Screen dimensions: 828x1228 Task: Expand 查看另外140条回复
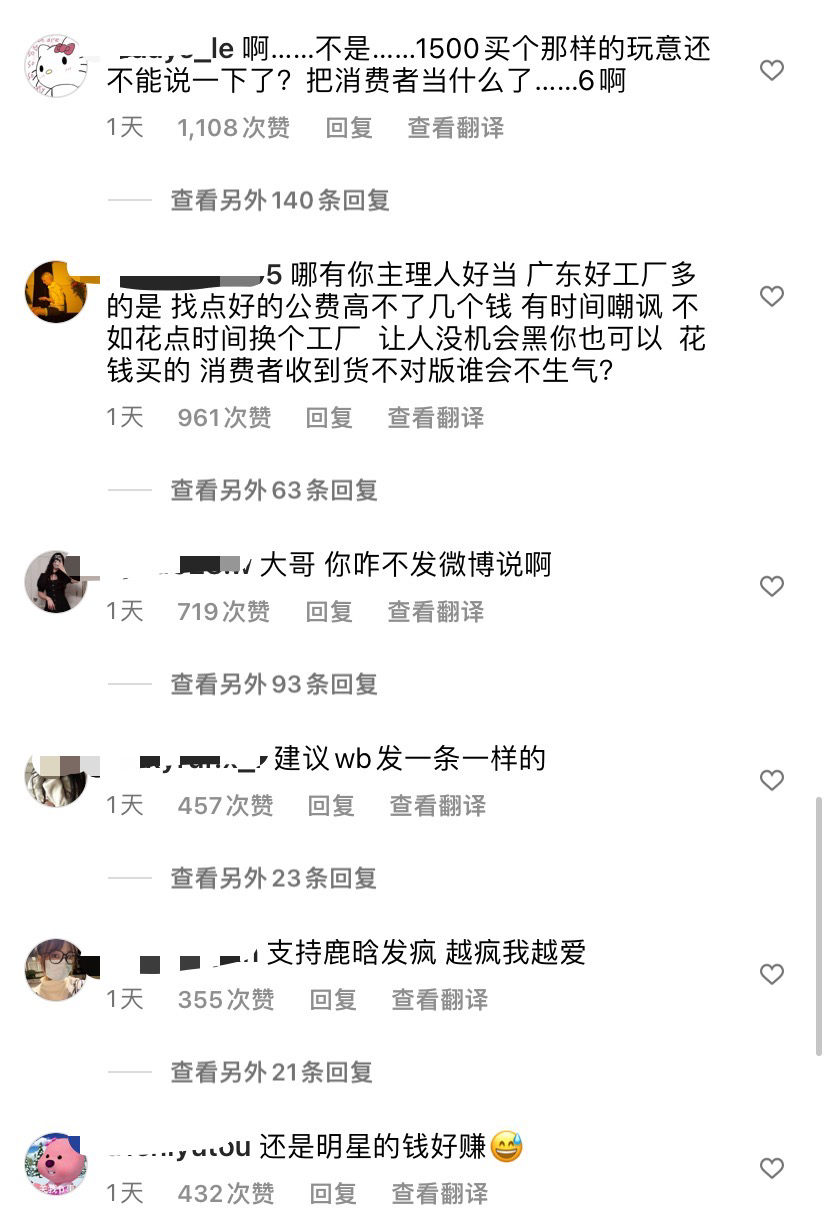[x=280, y=200]
